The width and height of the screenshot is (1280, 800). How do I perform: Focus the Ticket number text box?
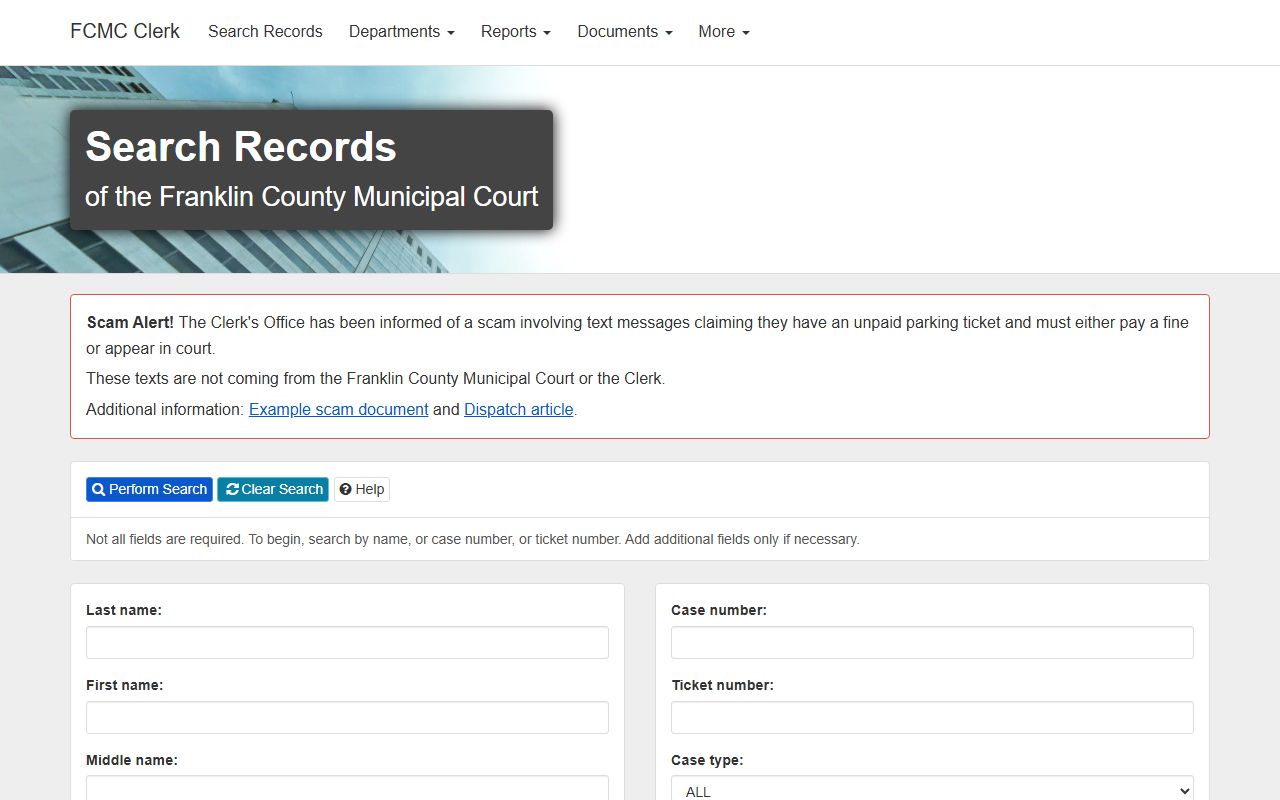click(932, 718)
